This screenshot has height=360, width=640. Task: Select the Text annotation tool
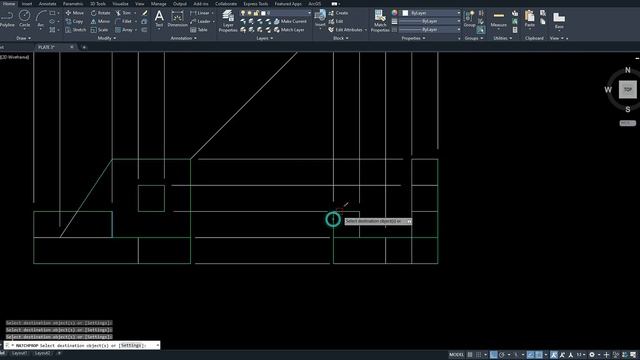pos(159,19)
